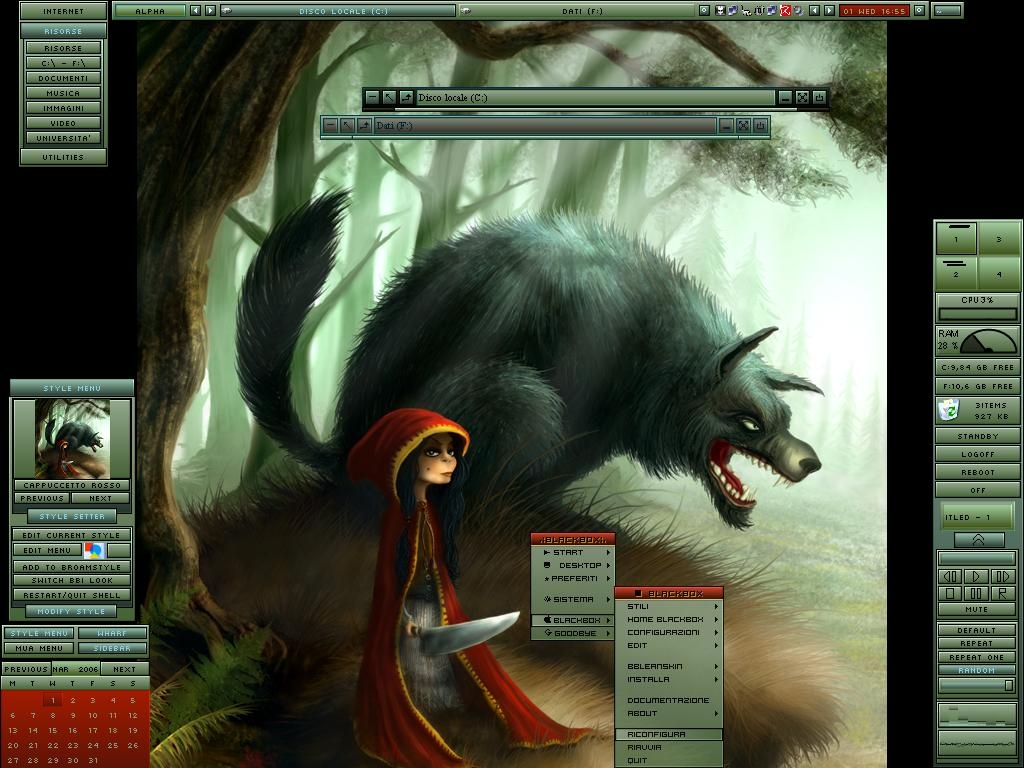The width and height of the screenshot is (1024, 768).
Task: Click the up-level arrow icon on the Disco locale (C:) window
Action: pyautogui.click(x=406, y=98)
